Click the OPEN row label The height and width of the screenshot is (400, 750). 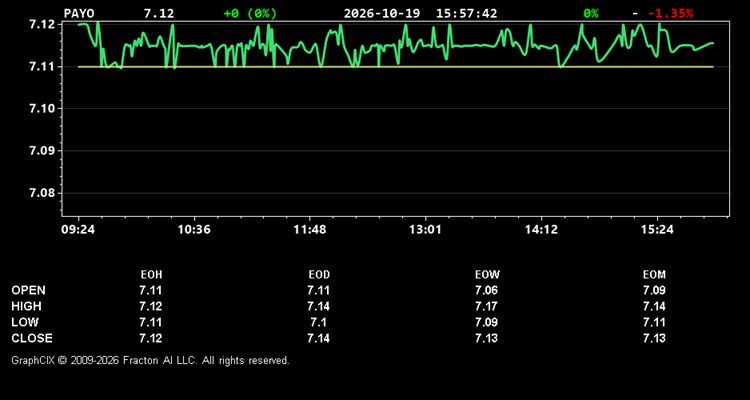[x=29, y=290]
